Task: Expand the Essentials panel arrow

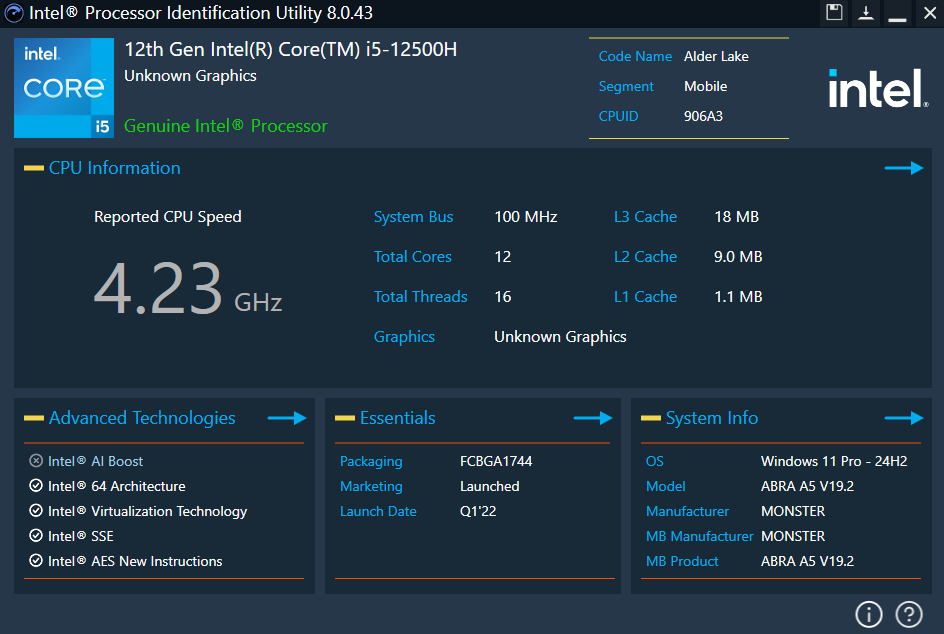Action: (x=592, y=418)
